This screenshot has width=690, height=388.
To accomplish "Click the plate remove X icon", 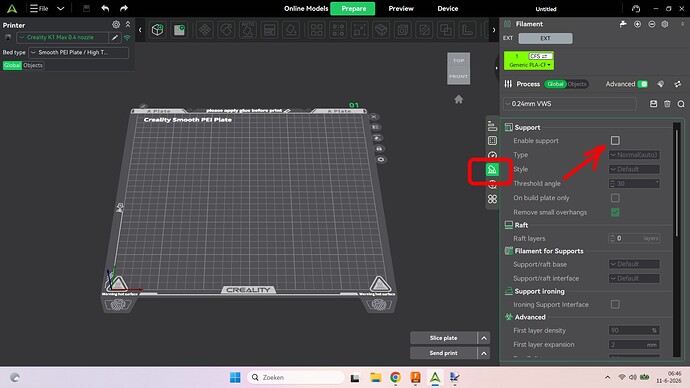I will 374,117.
